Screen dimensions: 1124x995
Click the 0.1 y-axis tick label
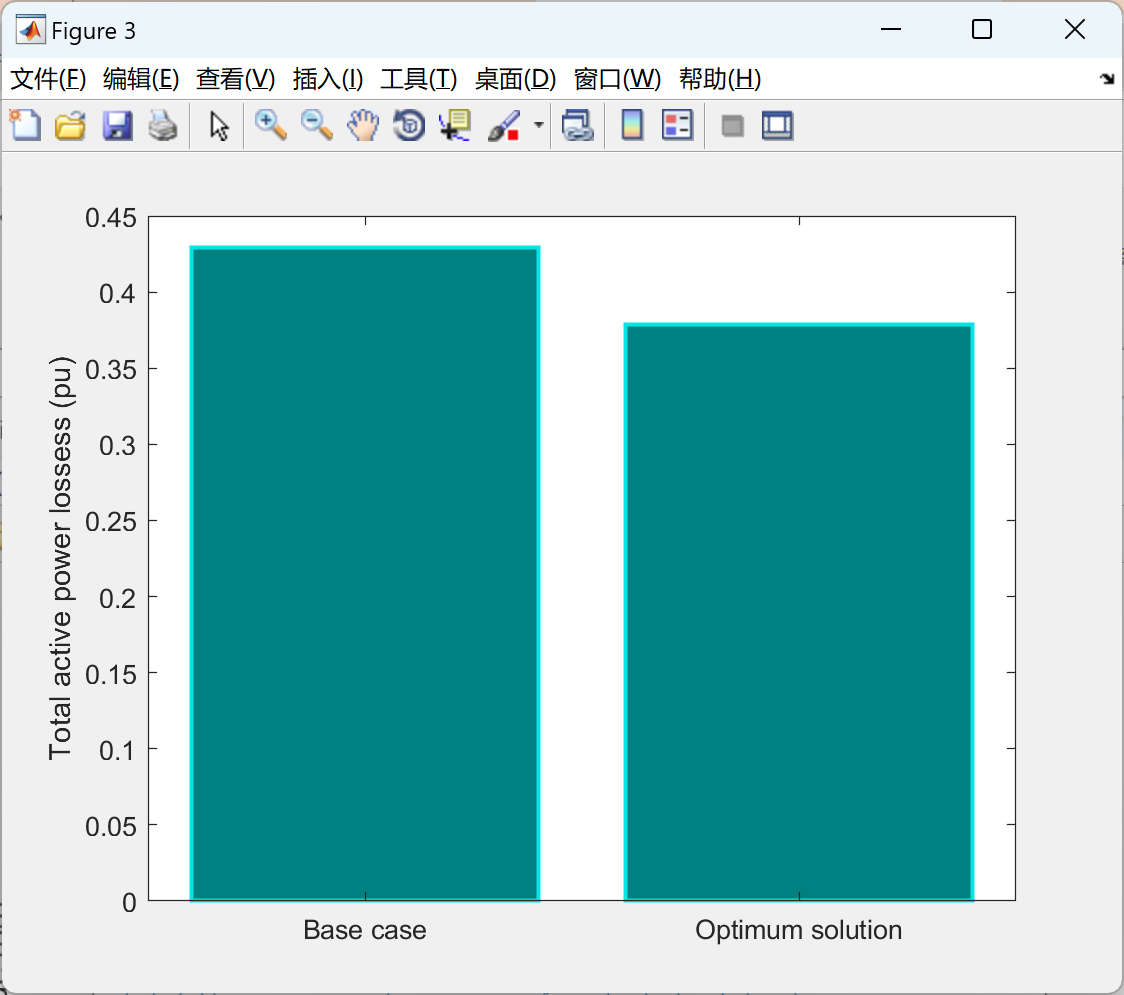point(118,750)
